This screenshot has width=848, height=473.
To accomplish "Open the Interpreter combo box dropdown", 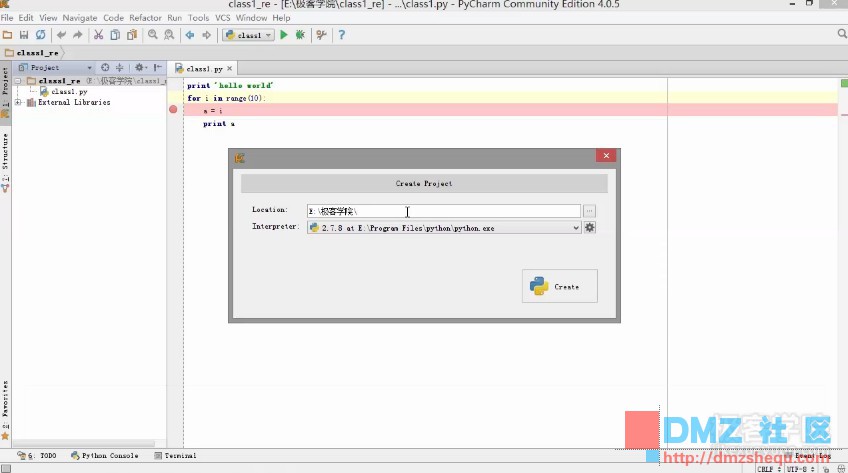I will click(576, 228).
